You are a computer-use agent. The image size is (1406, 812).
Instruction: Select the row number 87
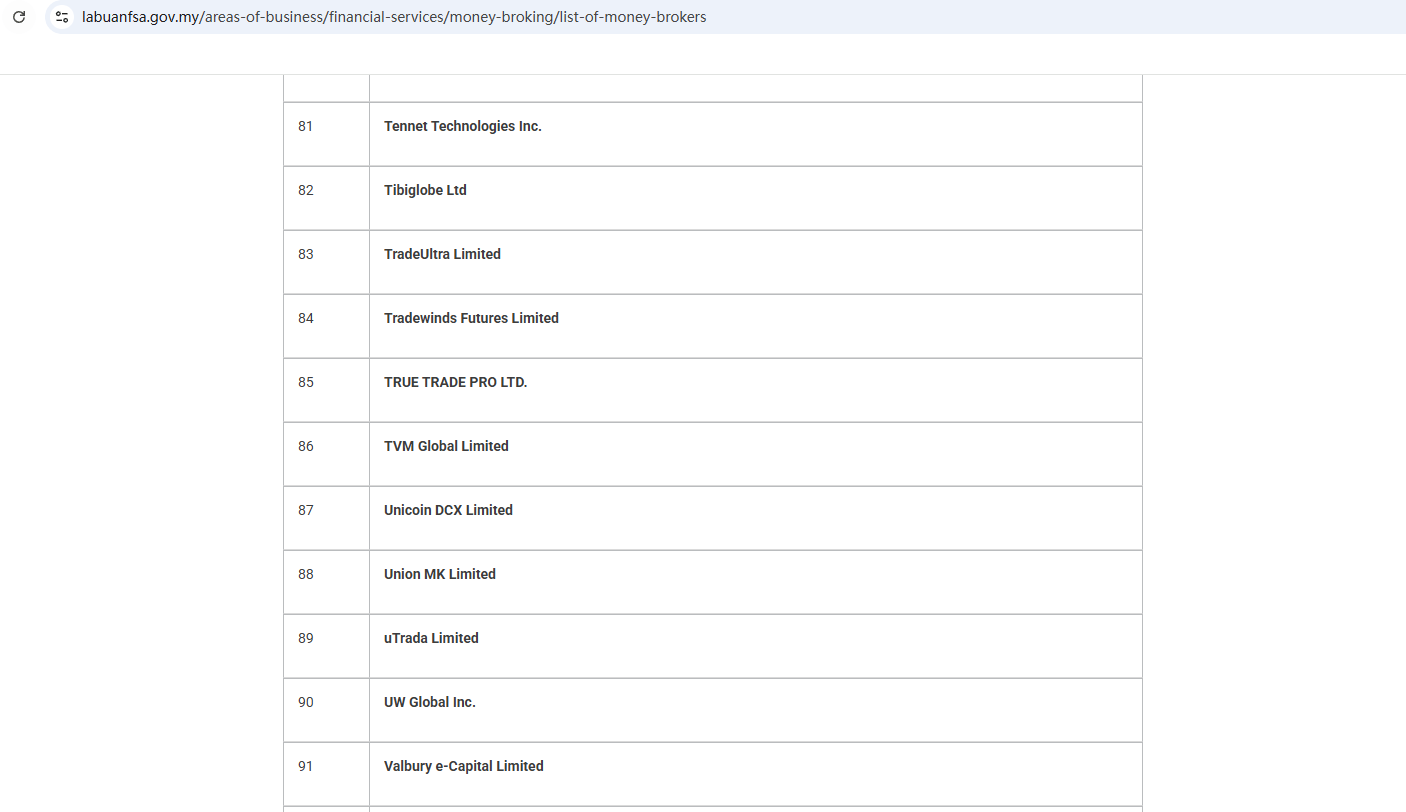coord(305,510)
